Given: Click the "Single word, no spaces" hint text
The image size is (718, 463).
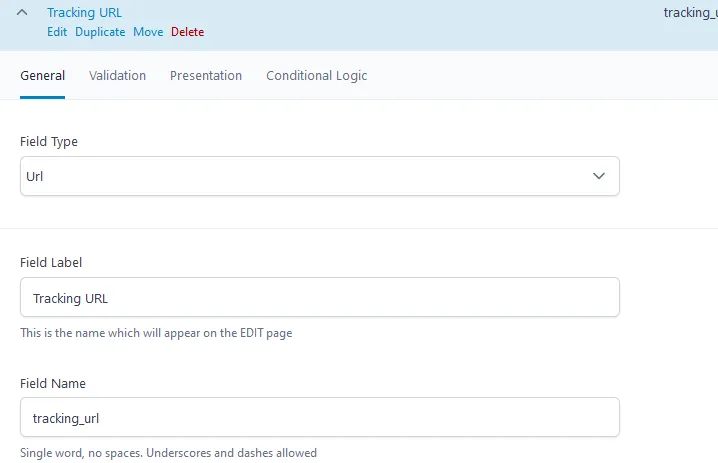Looking at the screenshot, I should (168, 453).
